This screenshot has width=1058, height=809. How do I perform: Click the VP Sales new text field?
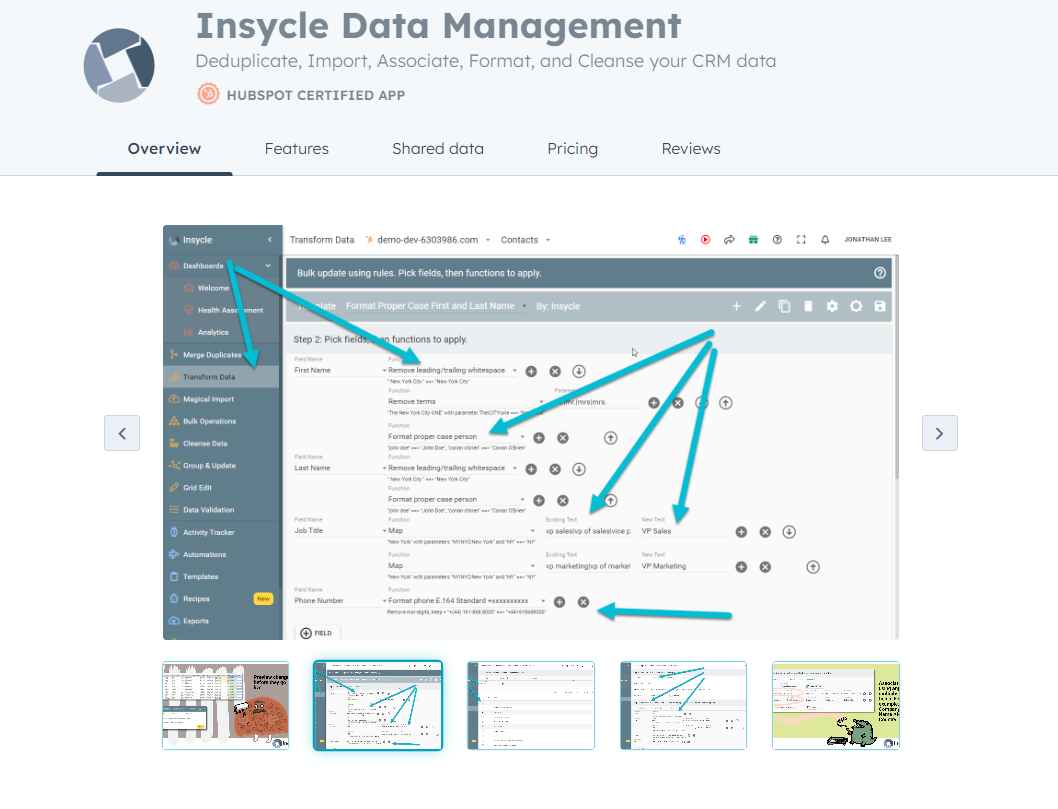[x=684, y=532]
